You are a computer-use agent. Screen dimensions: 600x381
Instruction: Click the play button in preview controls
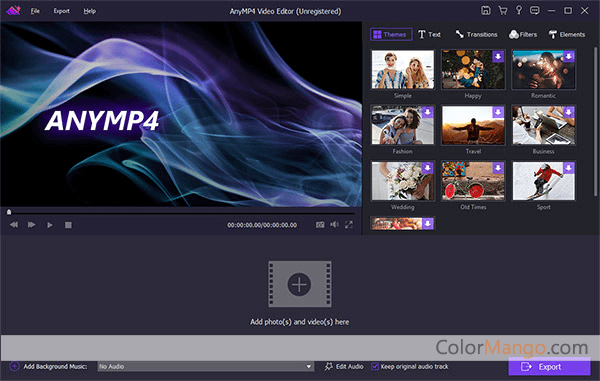(50, 225)
